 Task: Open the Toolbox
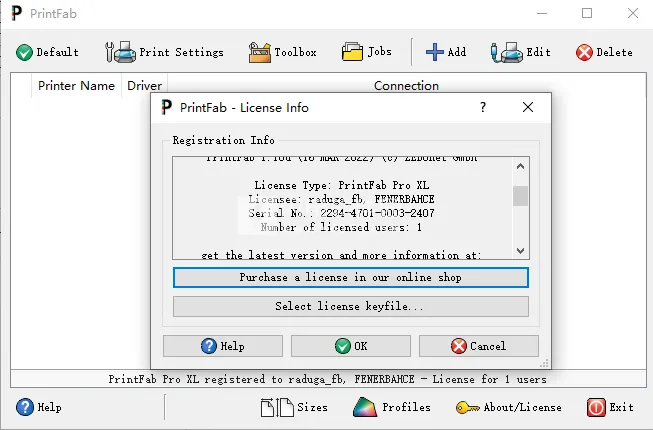(x=282, y=52)
